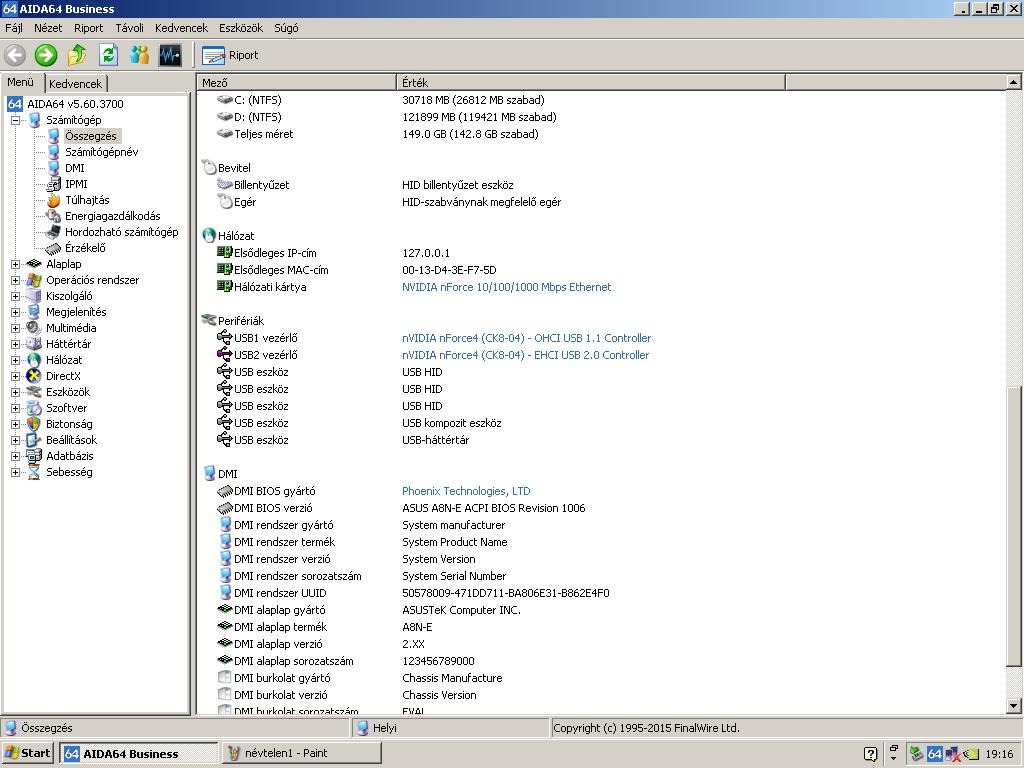
Task: Open the NVIDIA nForce Ethernet link
Action: point(506,287)
